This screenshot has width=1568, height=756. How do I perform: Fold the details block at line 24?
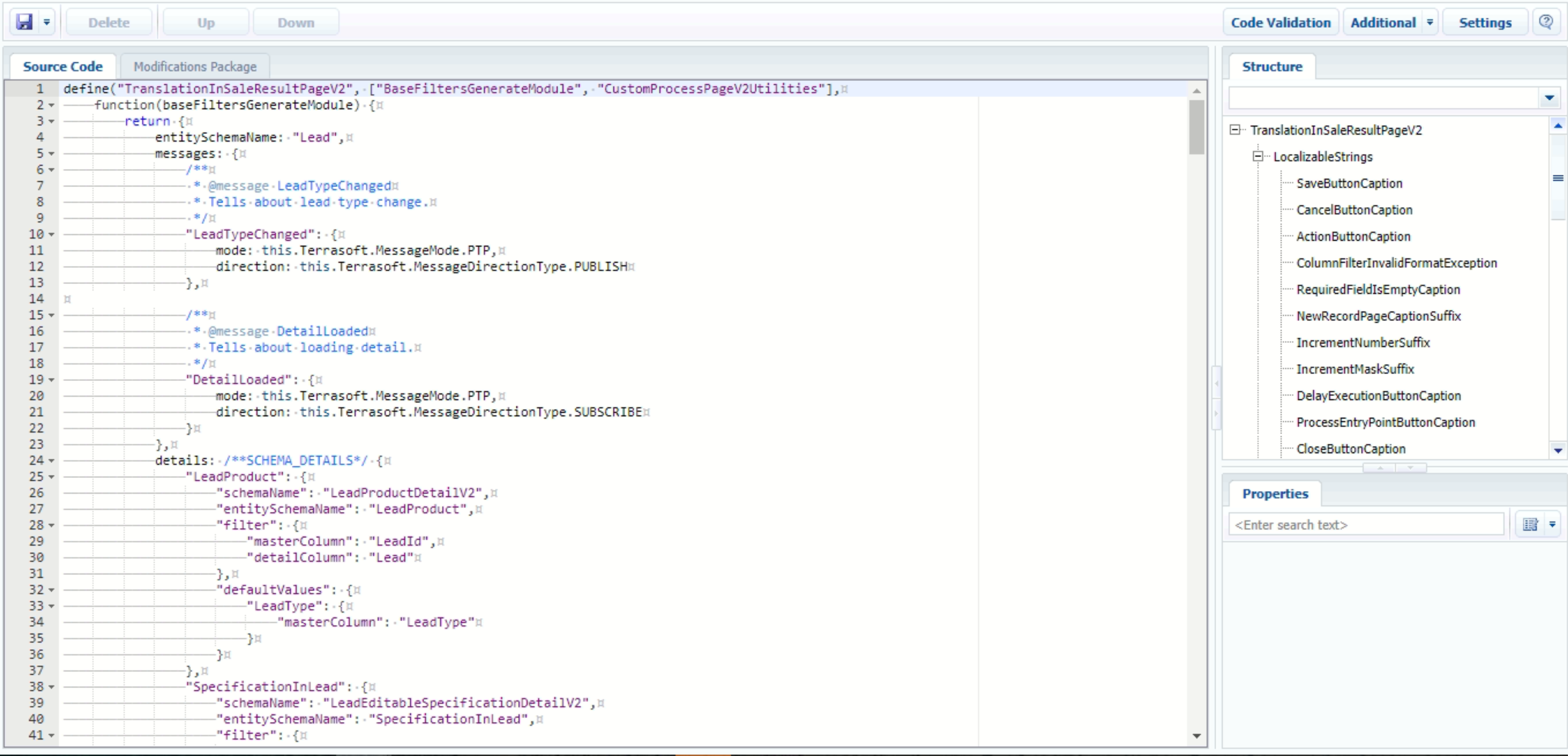click(x=52, y=461)
